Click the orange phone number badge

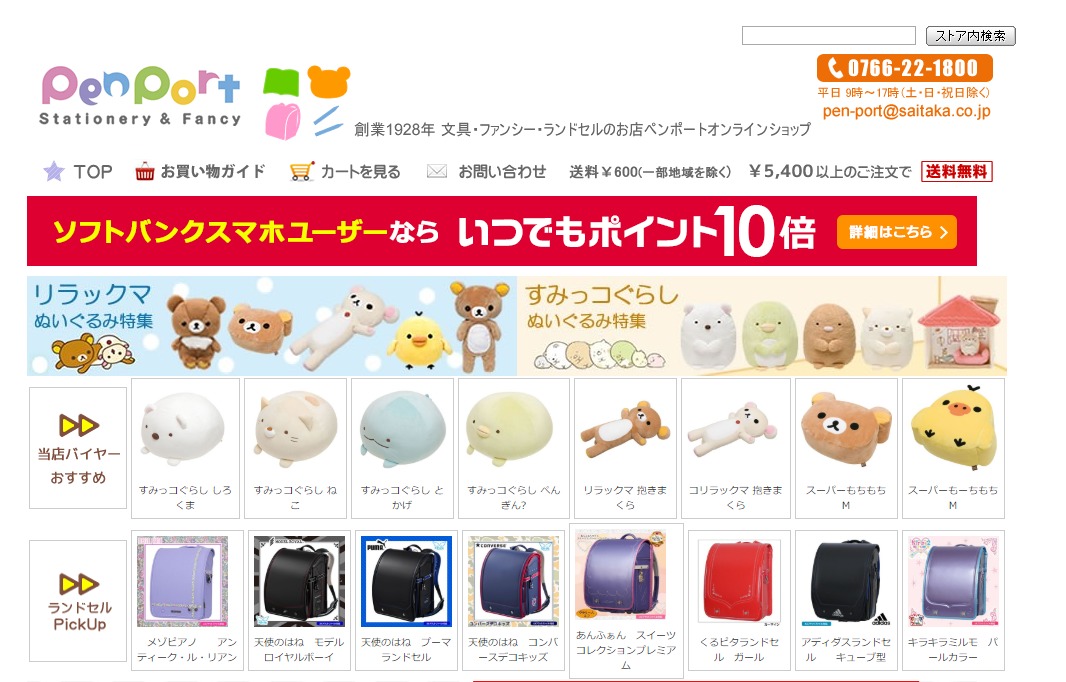coord(904,68)
